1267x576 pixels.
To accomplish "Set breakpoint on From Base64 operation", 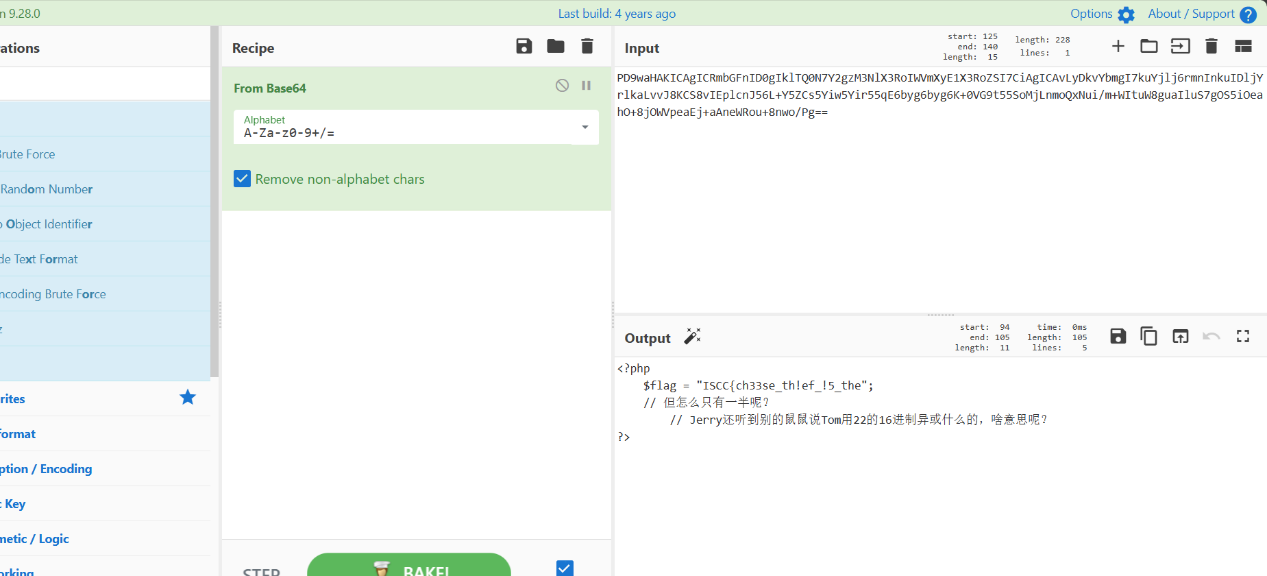I will pos(586,86).
